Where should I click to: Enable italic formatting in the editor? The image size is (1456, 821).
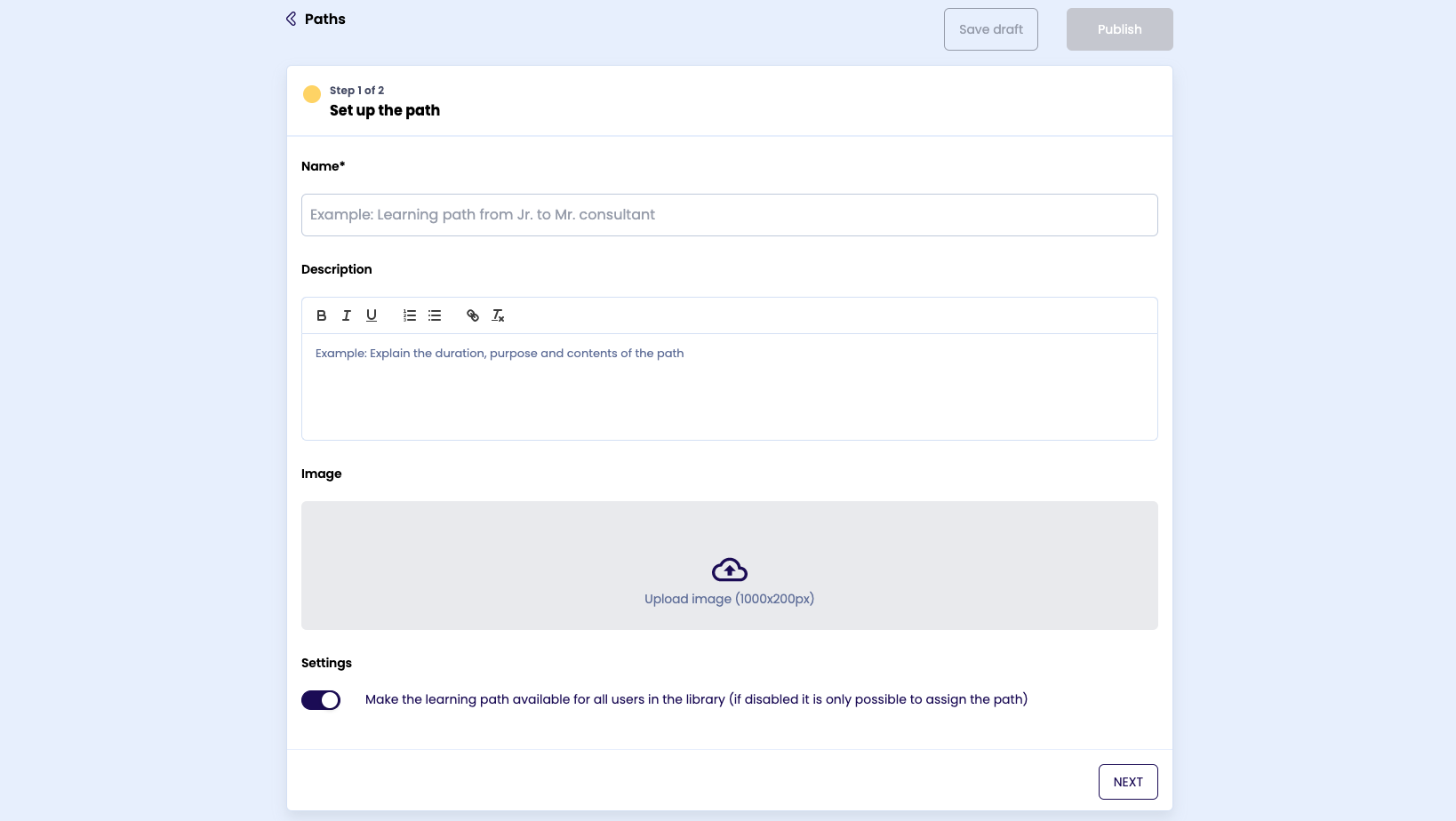coord(347,315)
